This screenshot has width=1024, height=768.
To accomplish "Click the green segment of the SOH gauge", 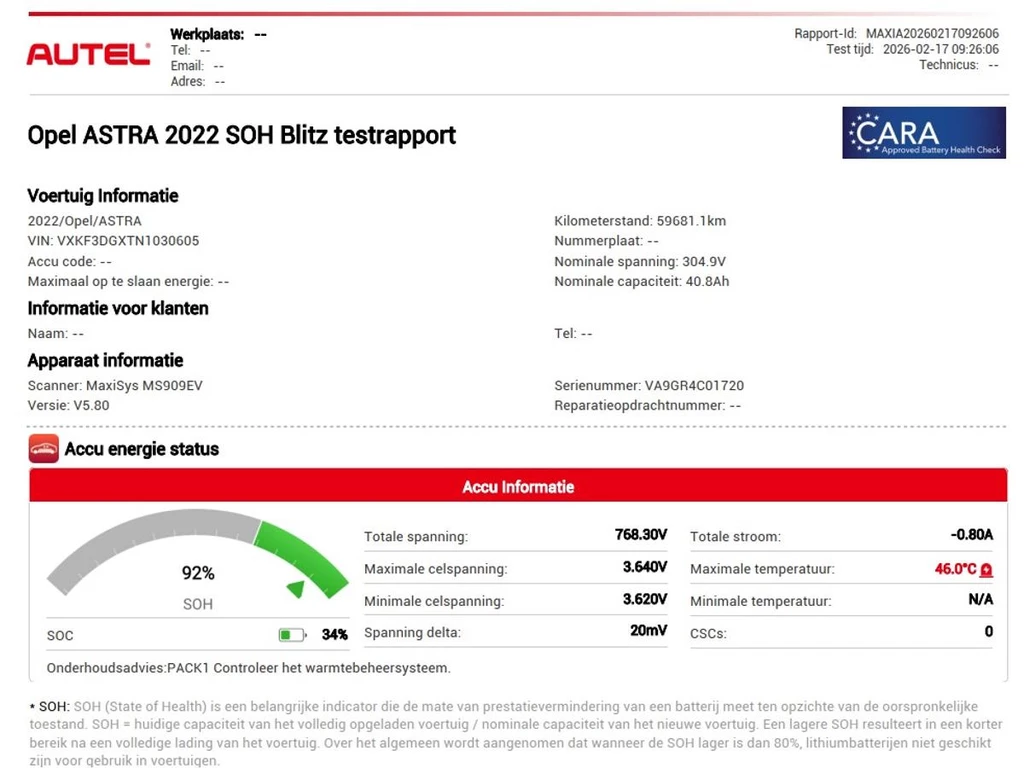I will pos(305,555).
